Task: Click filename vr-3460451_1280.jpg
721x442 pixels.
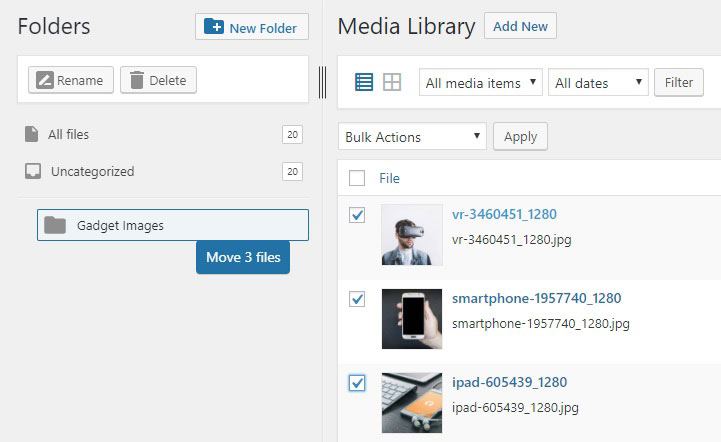Action: click(511, 240)
